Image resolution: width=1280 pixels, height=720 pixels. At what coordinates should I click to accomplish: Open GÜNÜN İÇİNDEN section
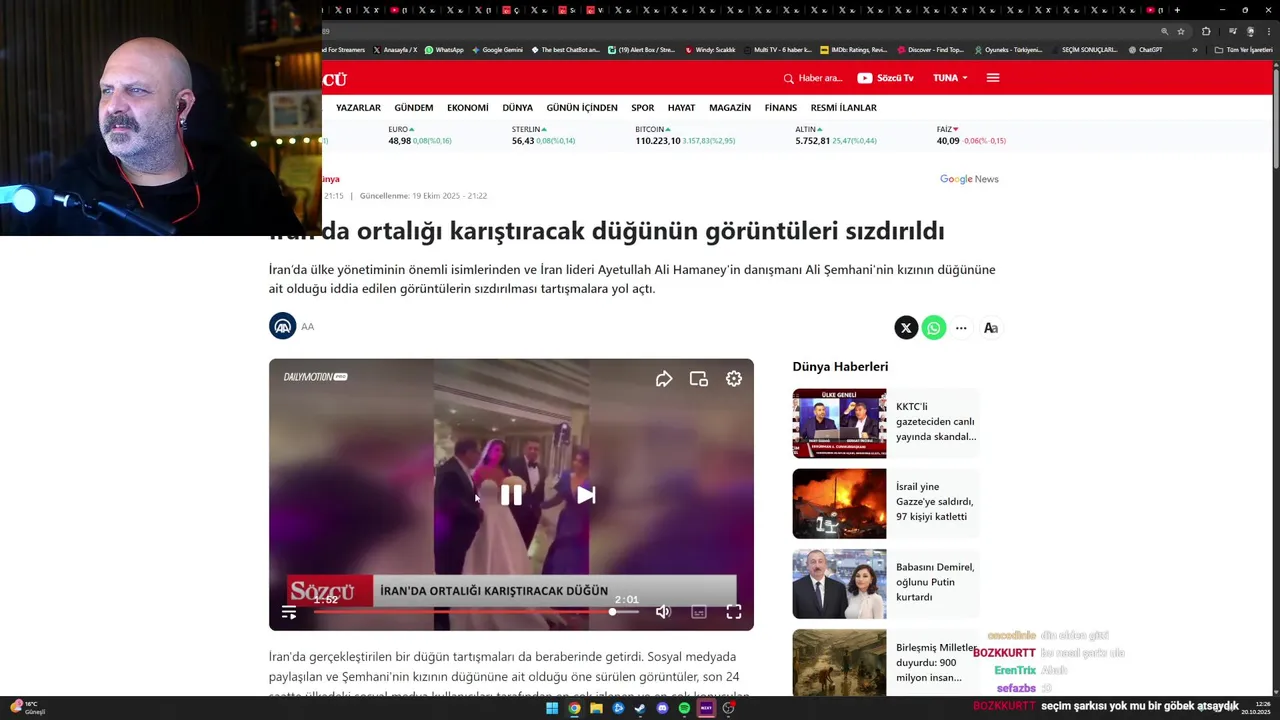(x=582, y=107)
